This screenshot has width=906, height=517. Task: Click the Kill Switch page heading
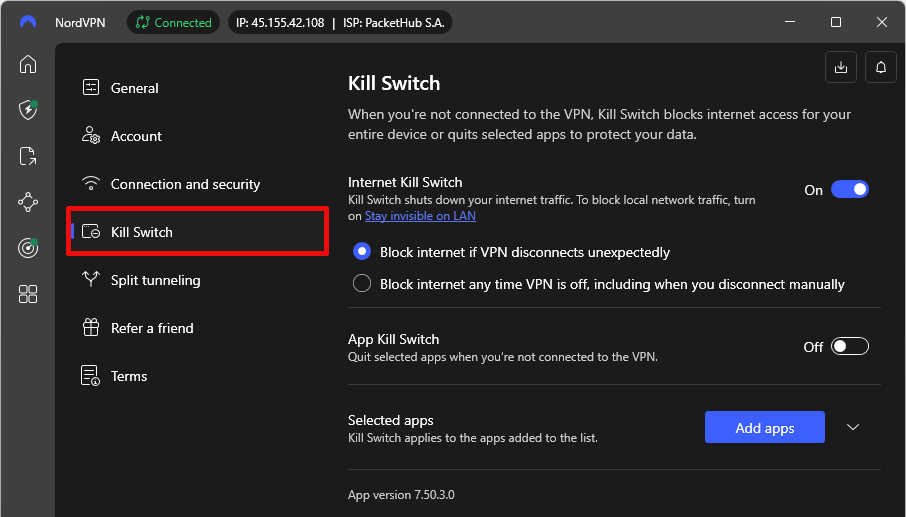coord(394,83)
